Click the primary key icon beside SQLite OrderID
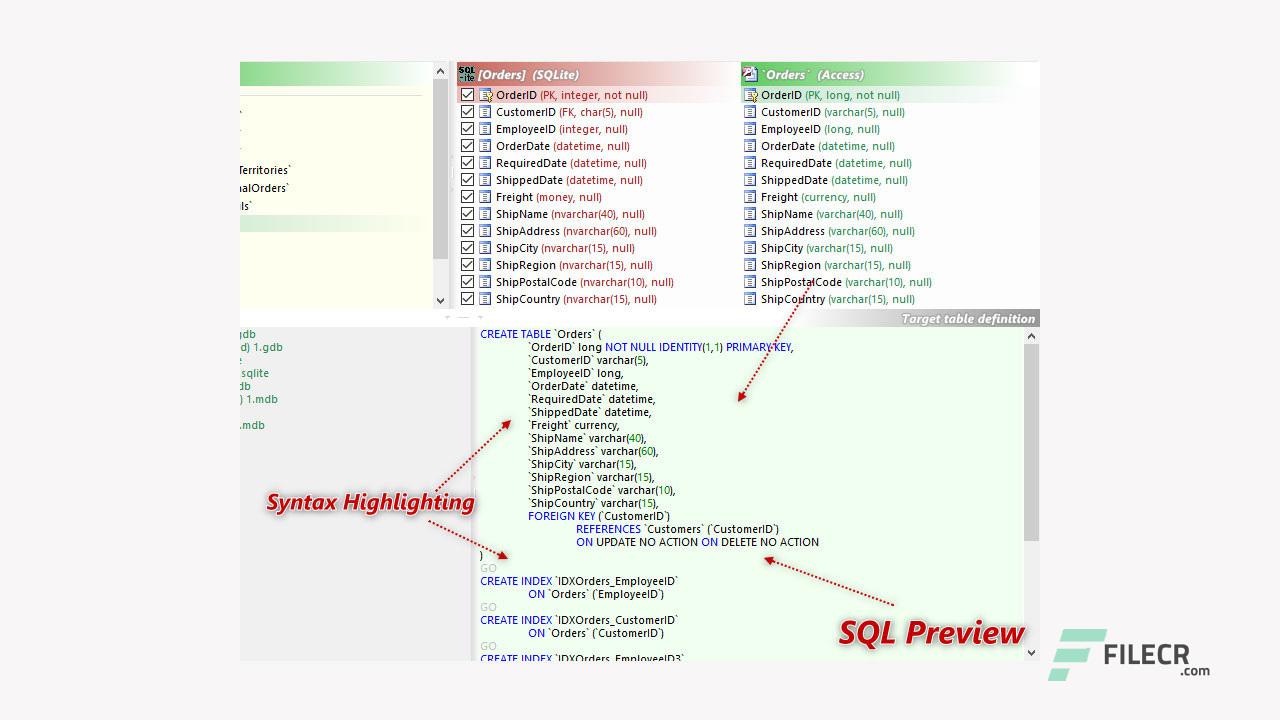This screenshot has width=1280, height=720. pyautogui.click(x=486, y=95)
